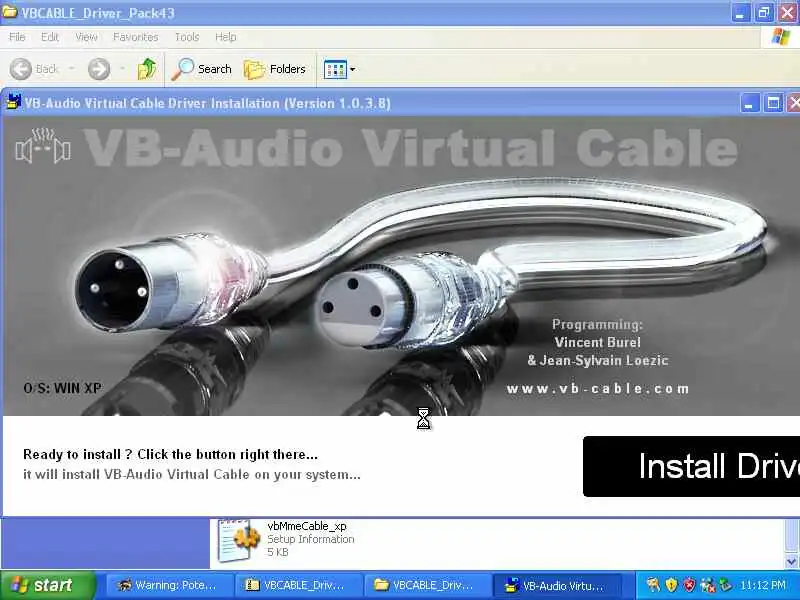Open the Help menu in Explorer

225,37
